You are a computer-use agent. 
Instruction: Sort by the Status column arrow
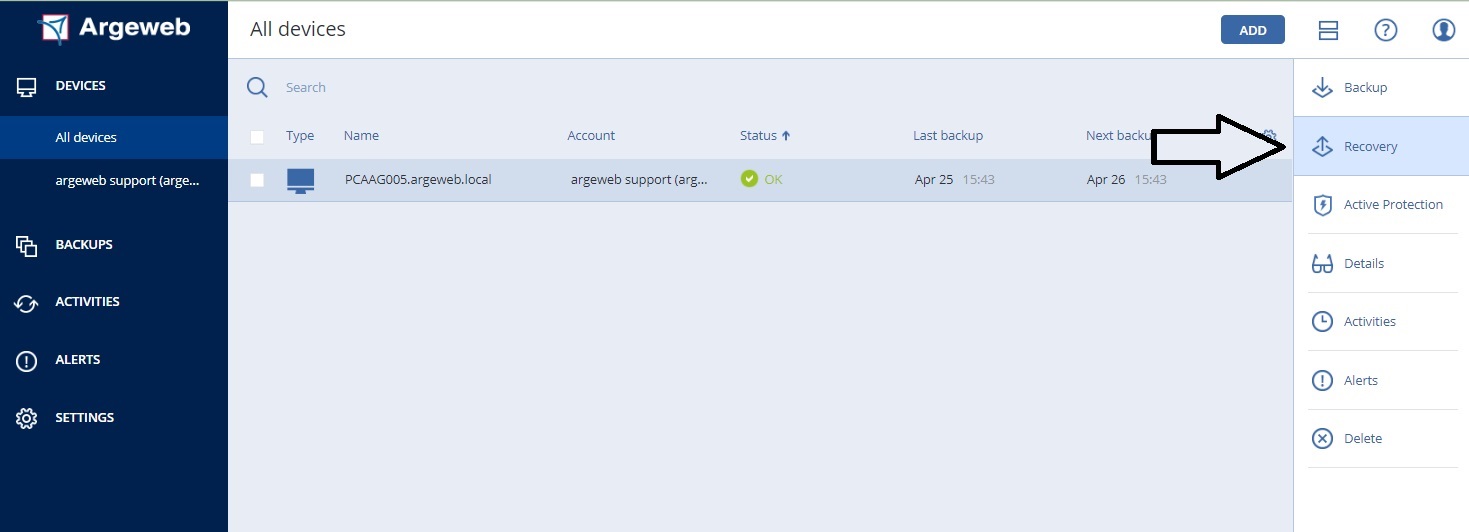coord(786,136)
